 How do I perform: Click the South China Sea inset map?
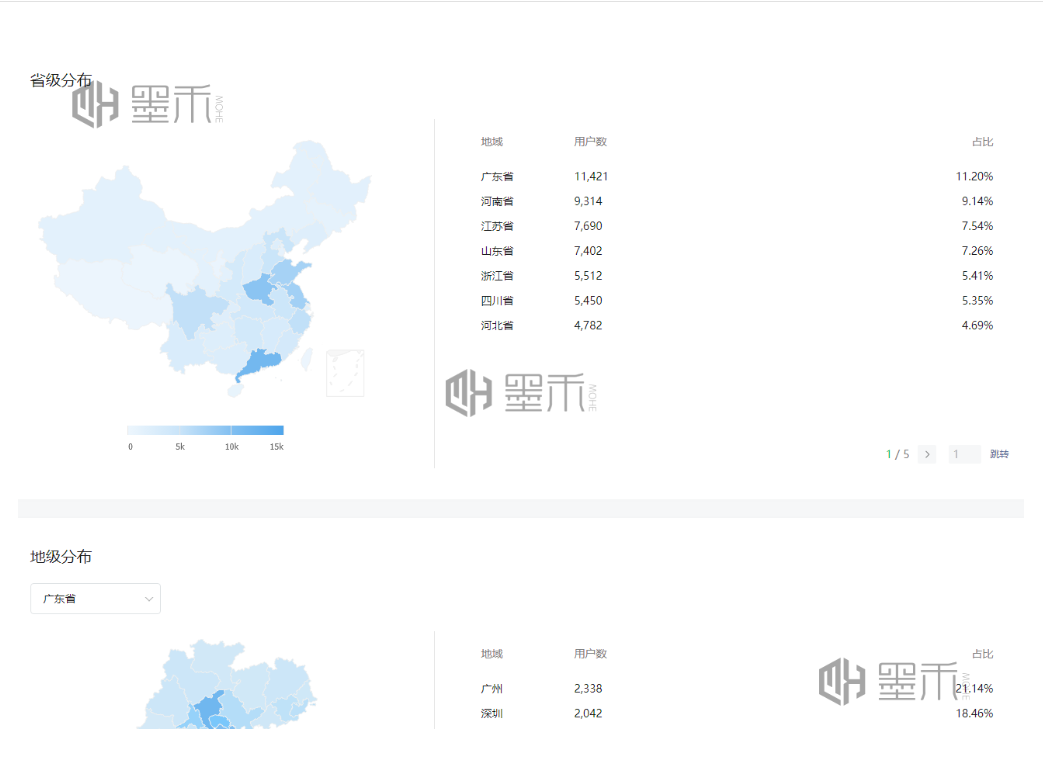pyautogui.click(x=345, y=373)
